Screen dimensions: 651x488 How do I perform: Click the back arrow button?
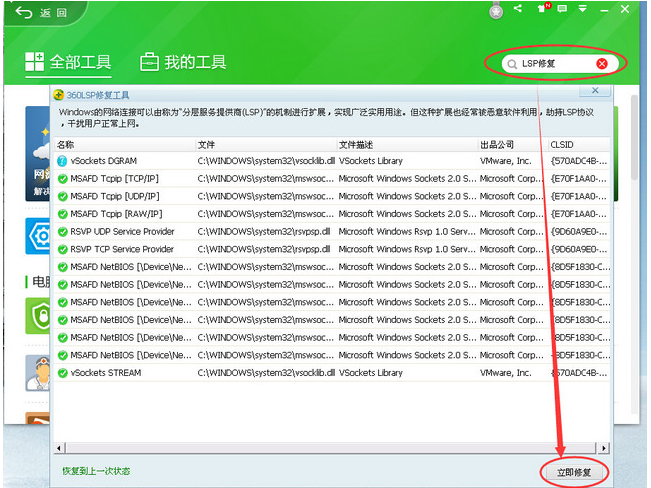pyautogui.click(x=24, y=12)
